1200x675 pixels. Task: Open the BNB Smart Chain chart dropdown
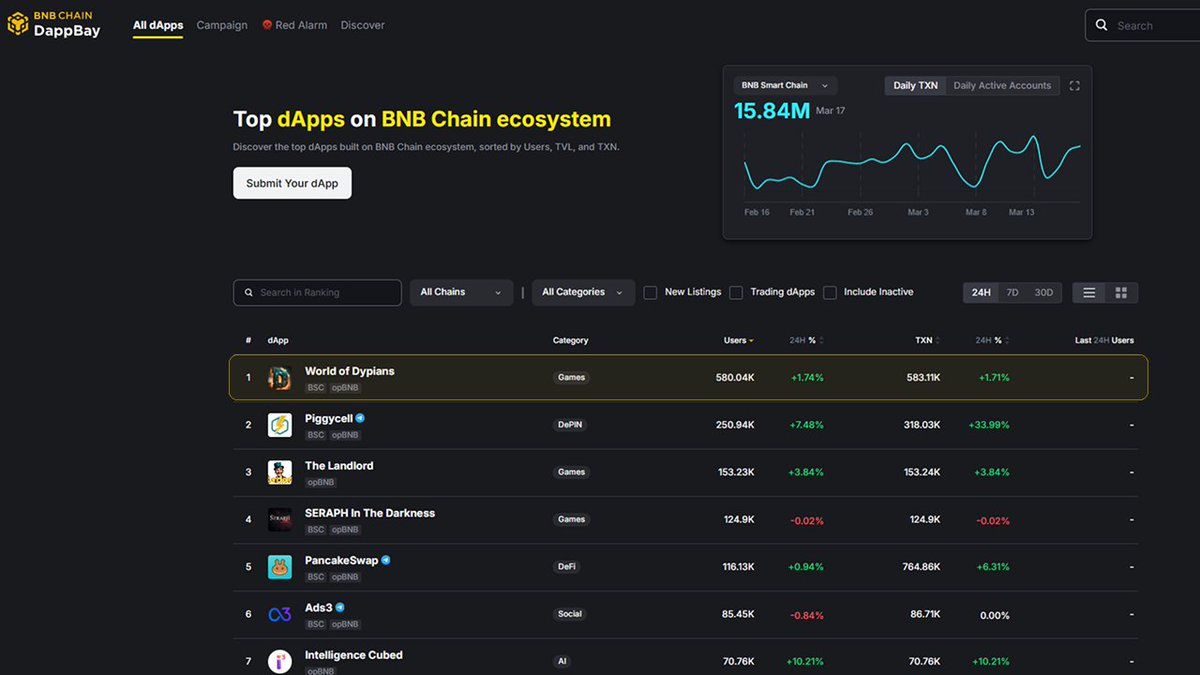785,86
